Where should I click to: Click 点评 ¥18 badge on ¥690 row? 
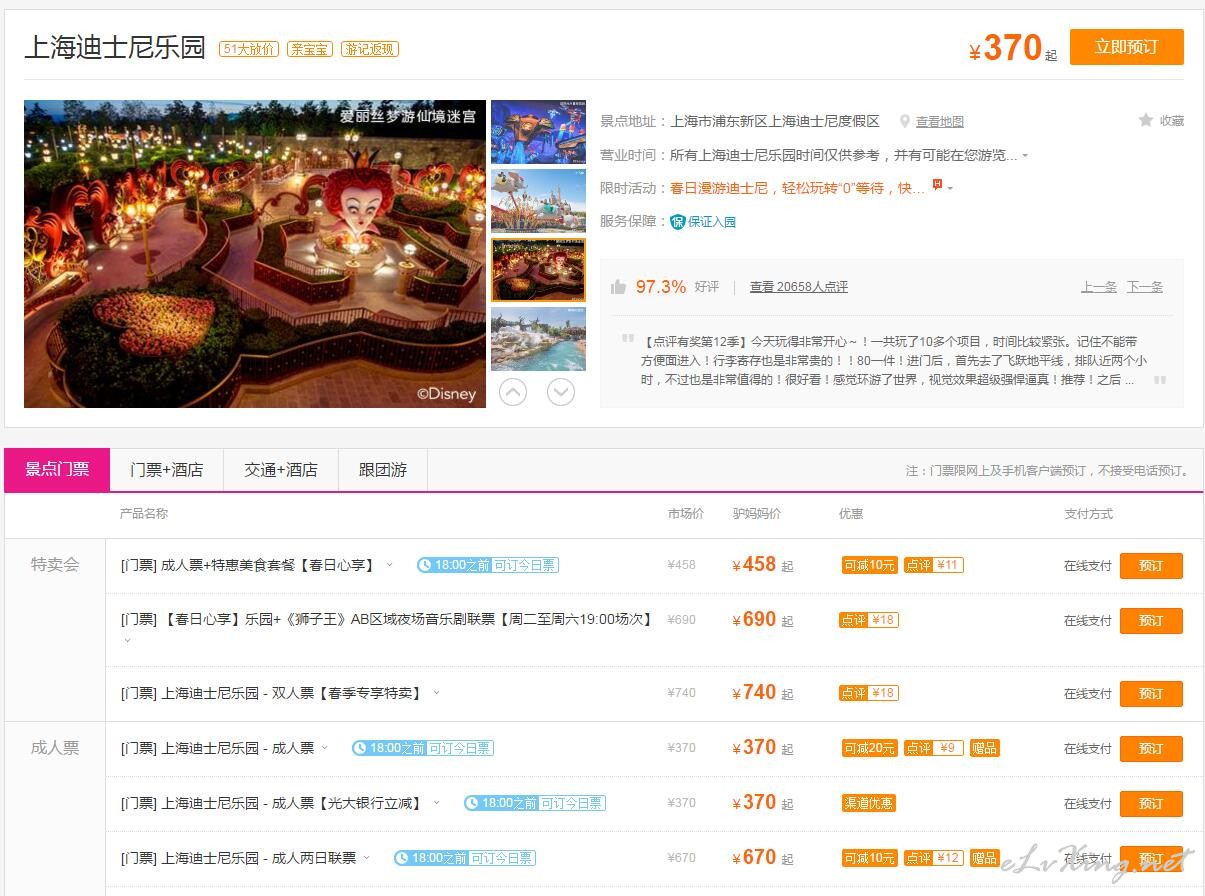tap(869, 620)
